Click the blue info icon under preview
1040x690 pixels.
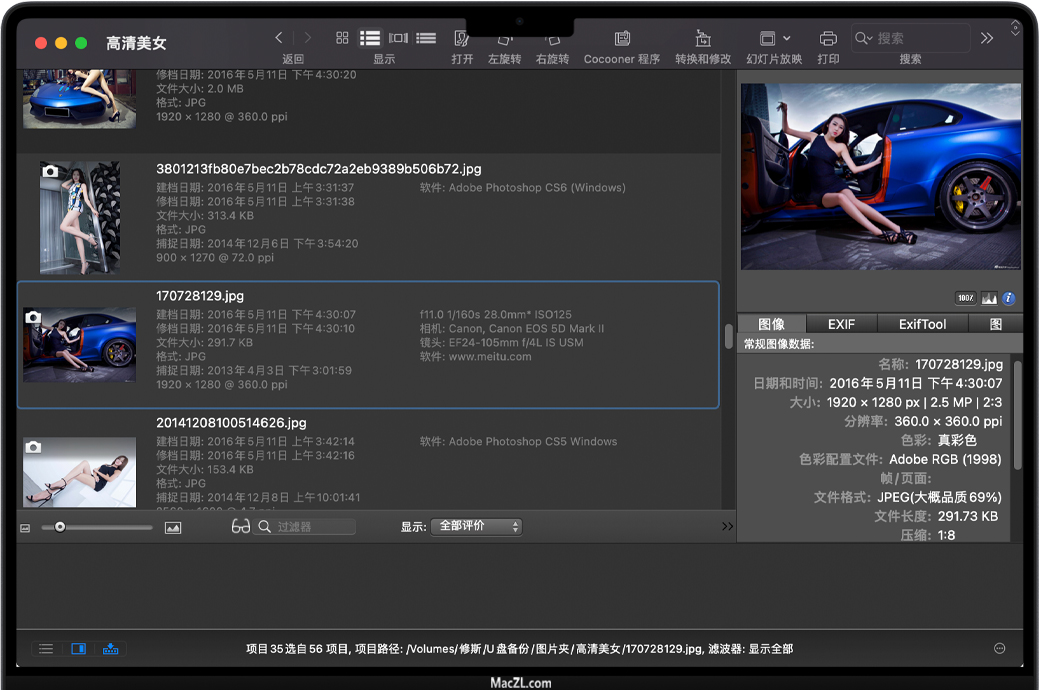(x=1008, y=298)
